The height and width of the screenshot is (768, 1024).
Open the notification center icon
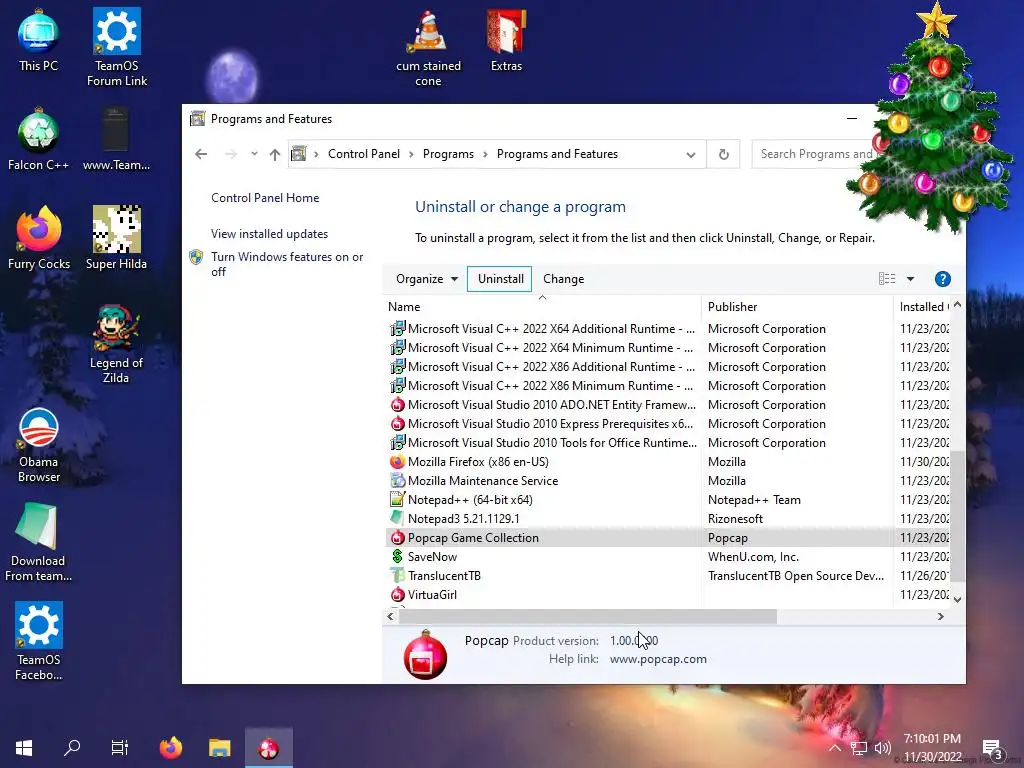tap(992, 748)
